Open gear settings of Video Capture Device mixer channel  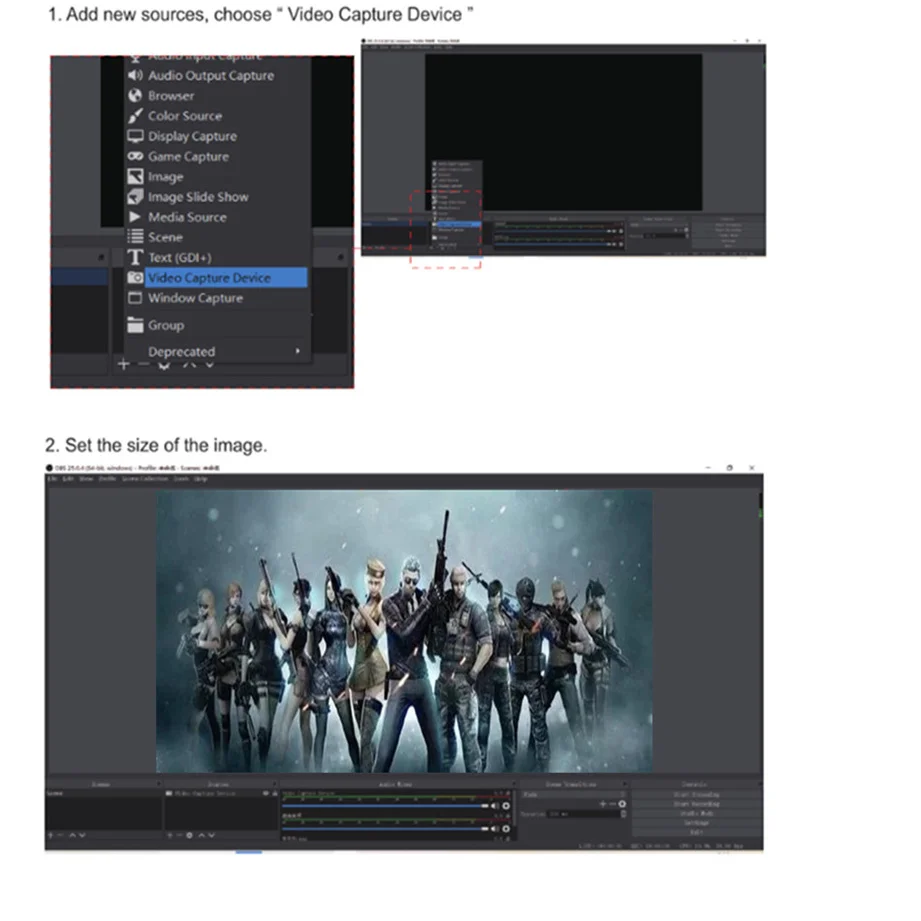click(506, 806)
